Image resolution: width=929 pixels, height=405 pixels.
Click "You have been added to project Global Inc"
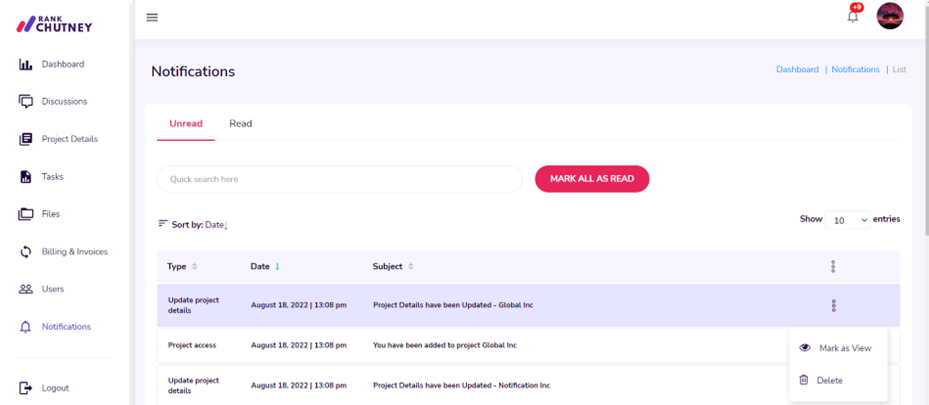445,345
